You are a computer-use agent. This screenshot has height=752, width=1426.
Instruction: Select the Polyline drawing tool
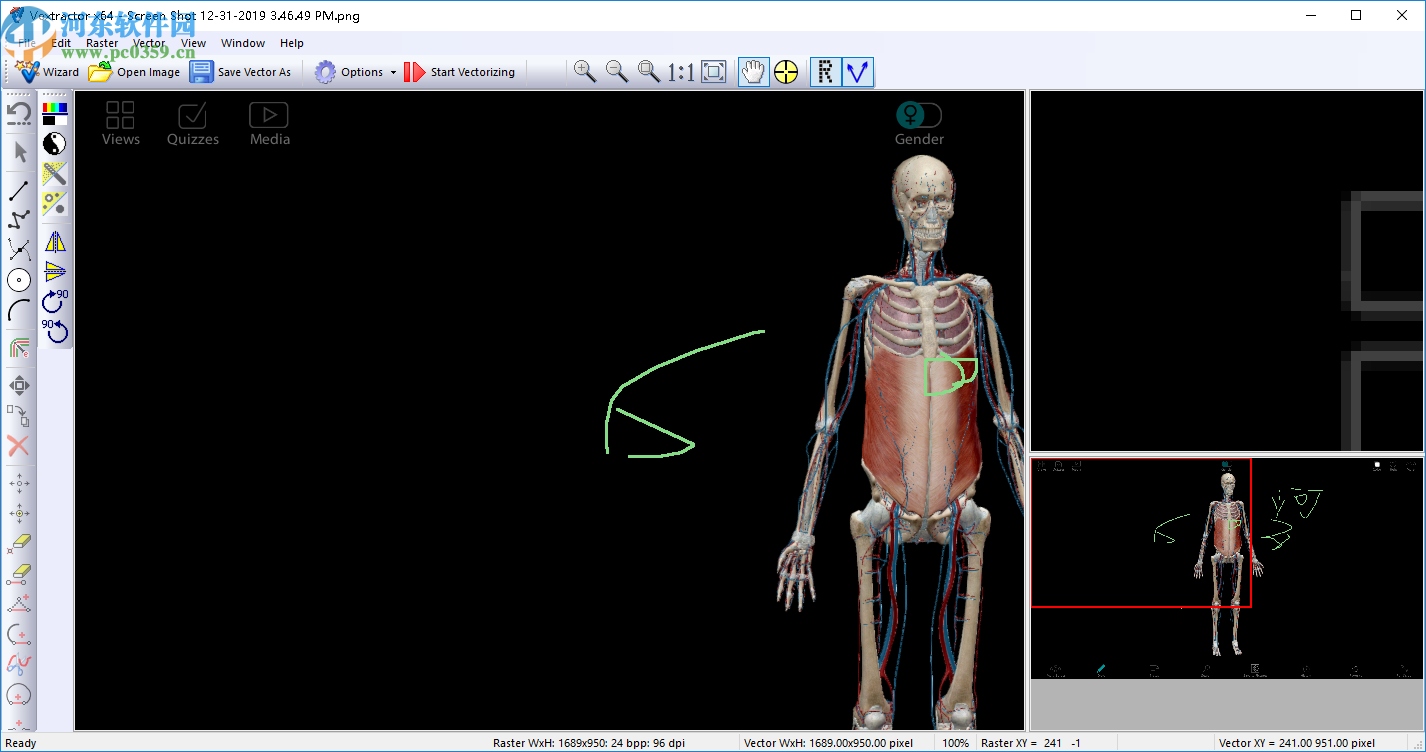click(x=19, y=220)
